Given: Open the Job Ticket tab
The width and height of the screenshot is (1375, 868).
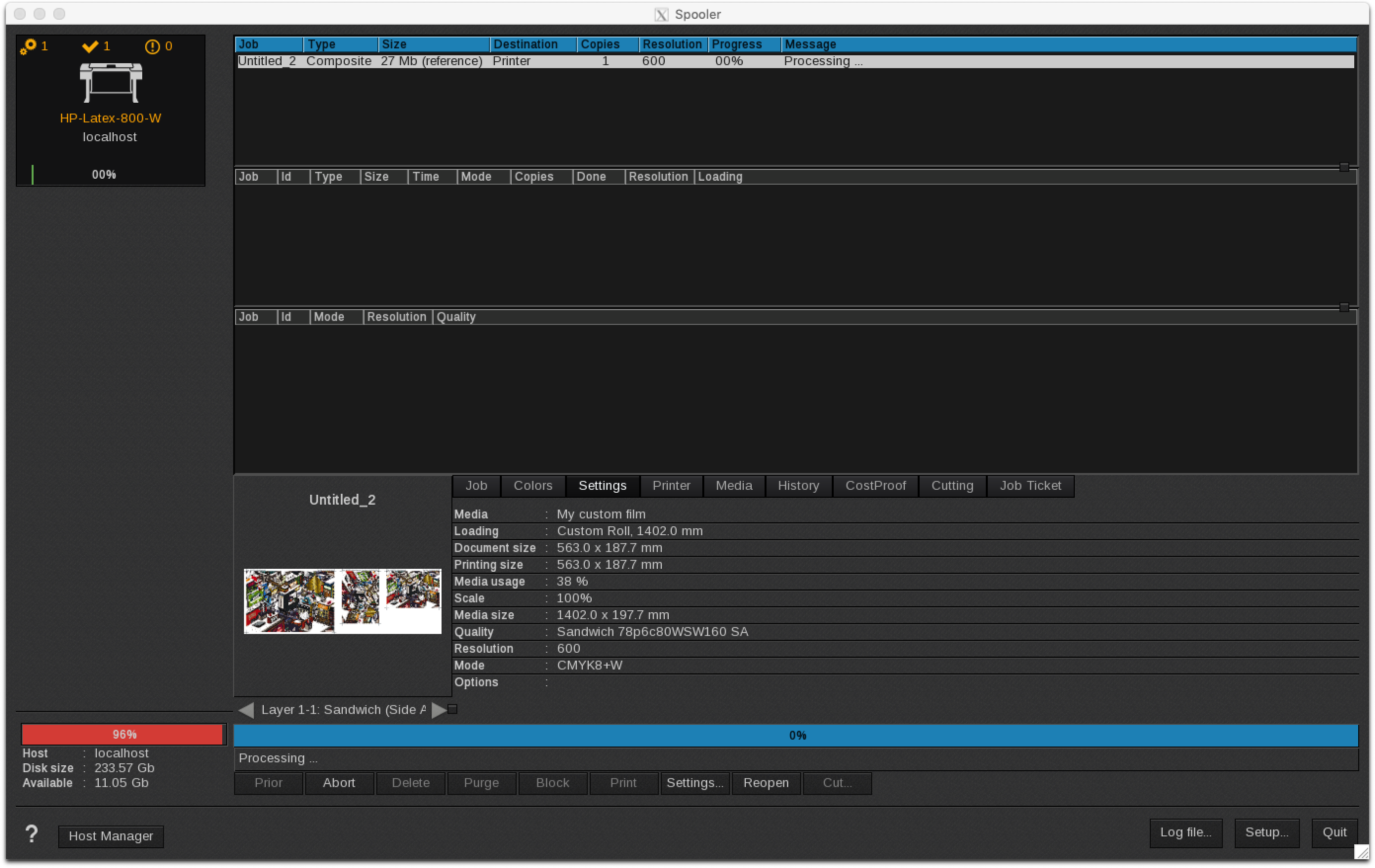Looking at the screenshot, I should (1030, 486).
